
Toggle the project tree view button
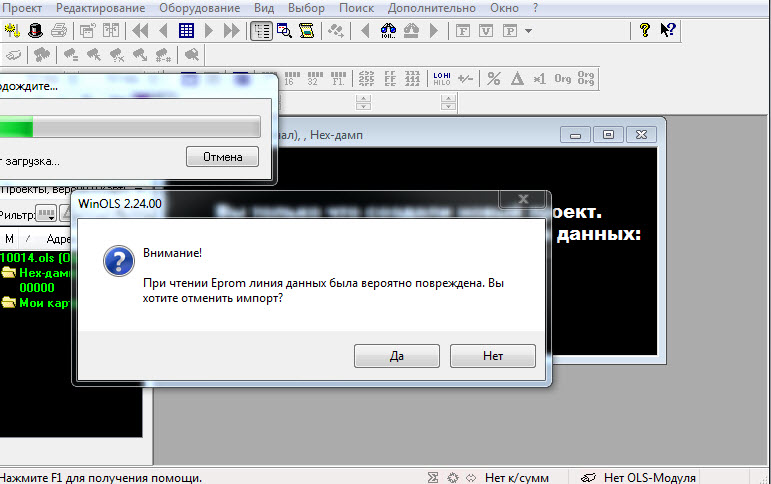tap(261, 30)
